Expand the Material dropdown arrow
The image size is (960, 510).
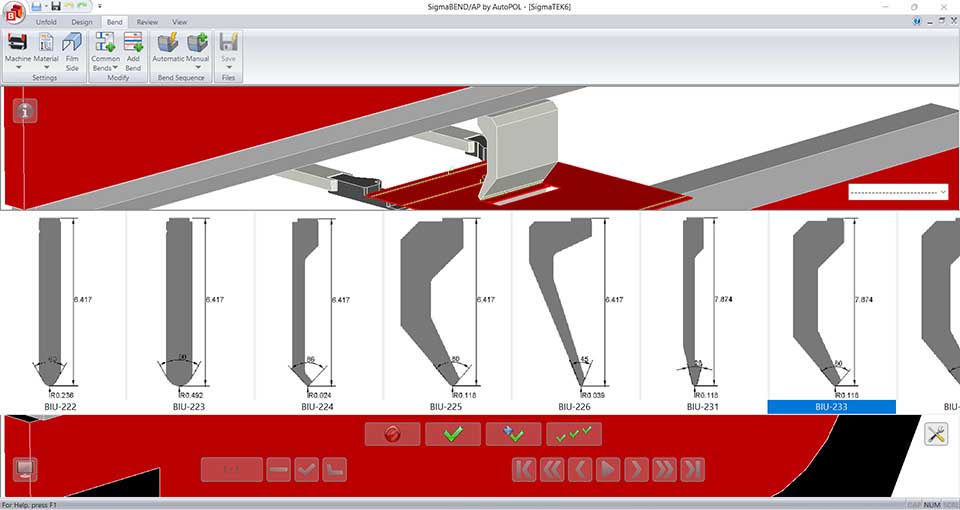click(x=46, y=67)
